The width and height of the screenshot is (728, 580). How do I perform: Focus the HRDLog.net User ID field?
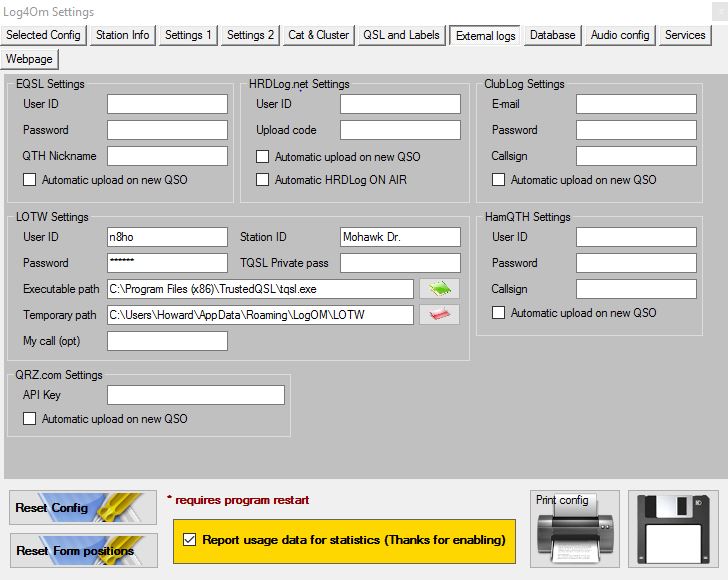(400, 104)
